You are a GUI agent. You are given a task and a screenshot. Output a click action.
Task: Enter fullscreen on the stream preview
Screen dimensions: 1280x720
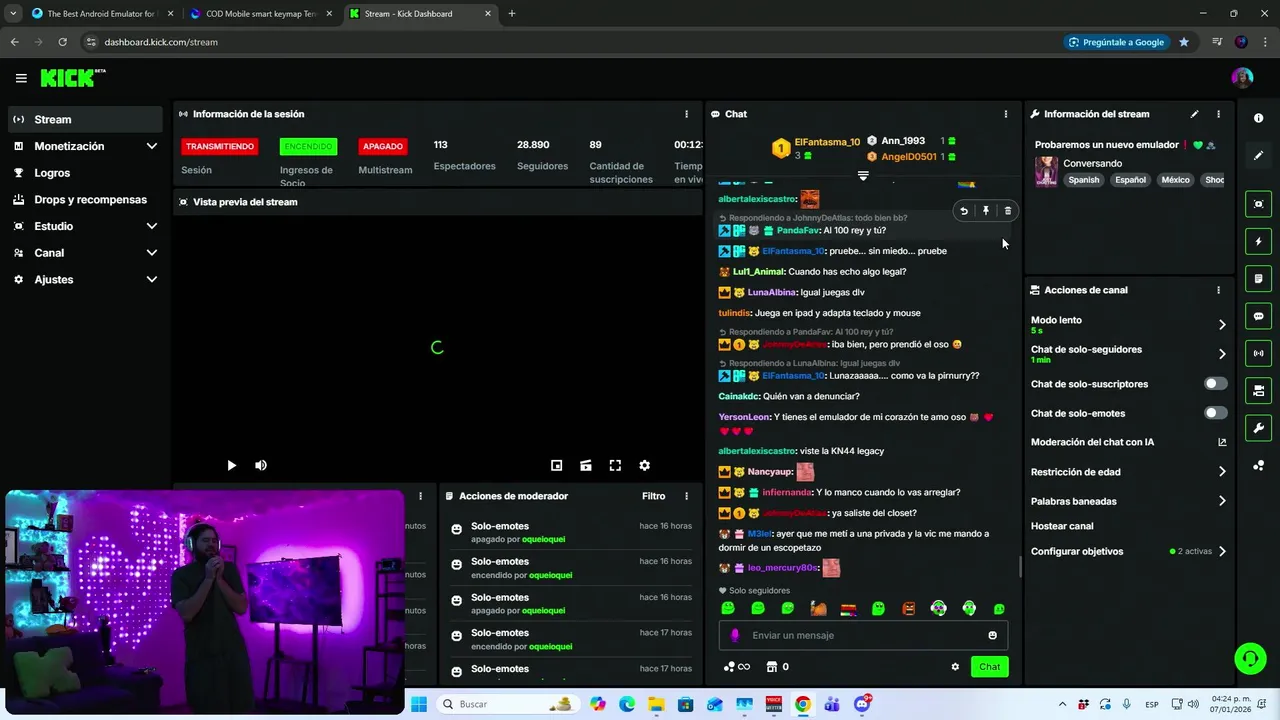coord(615,465)
